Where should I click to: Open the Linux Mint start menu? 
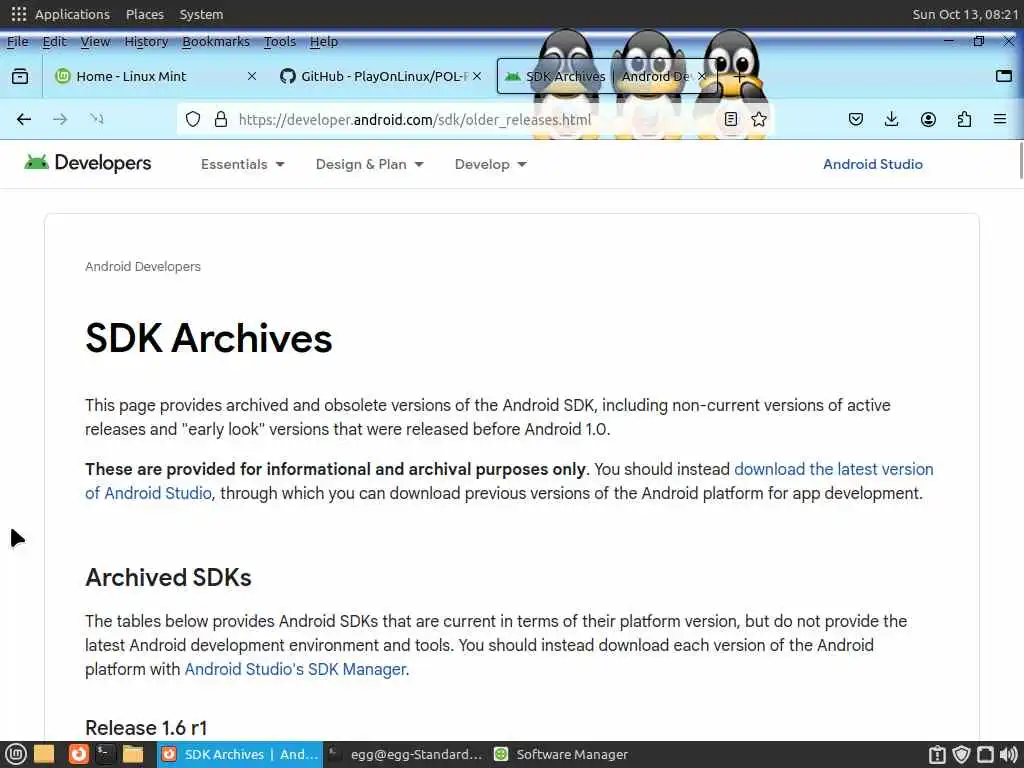(x=16, y=754)
